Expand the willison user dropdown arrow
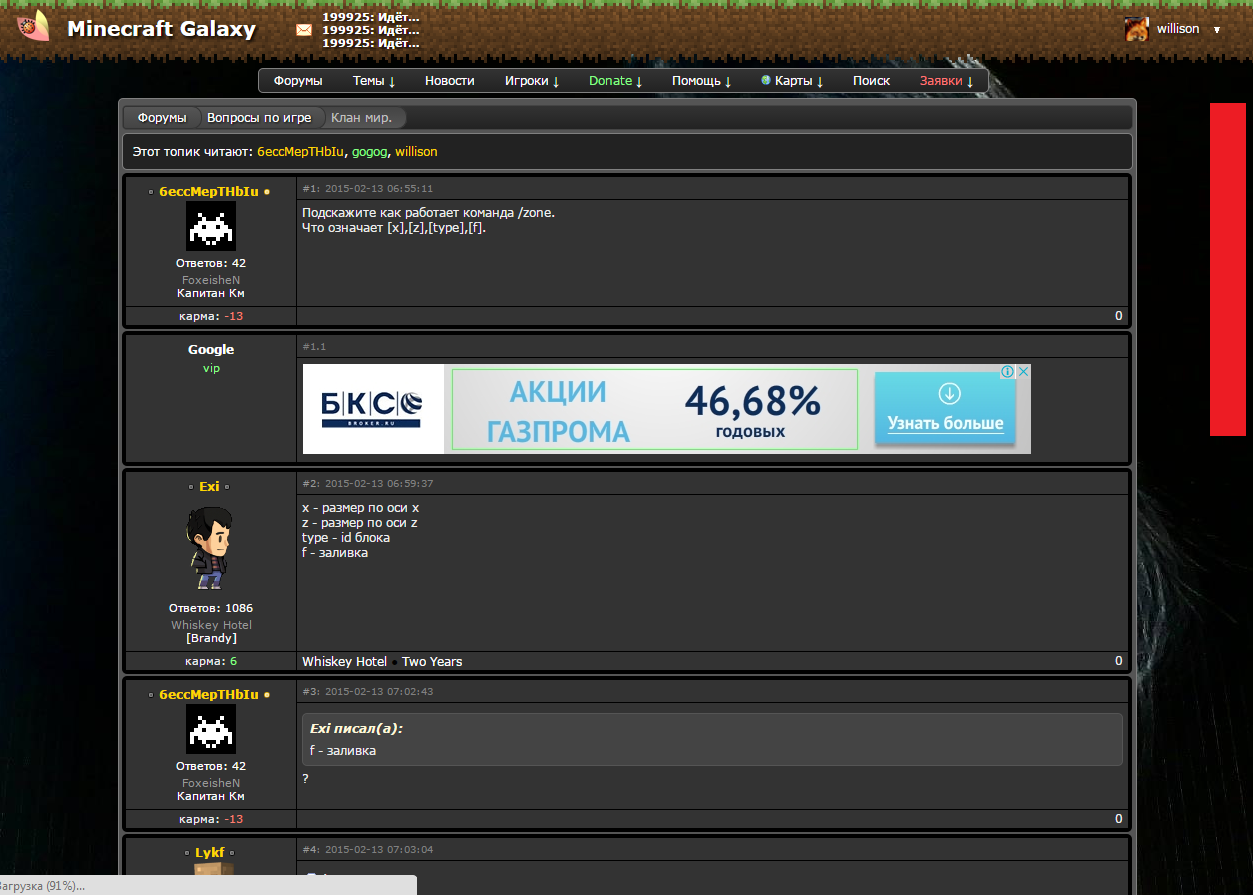The height and width of the screenshot is (895, 1253). click(x=1217, y=30)
